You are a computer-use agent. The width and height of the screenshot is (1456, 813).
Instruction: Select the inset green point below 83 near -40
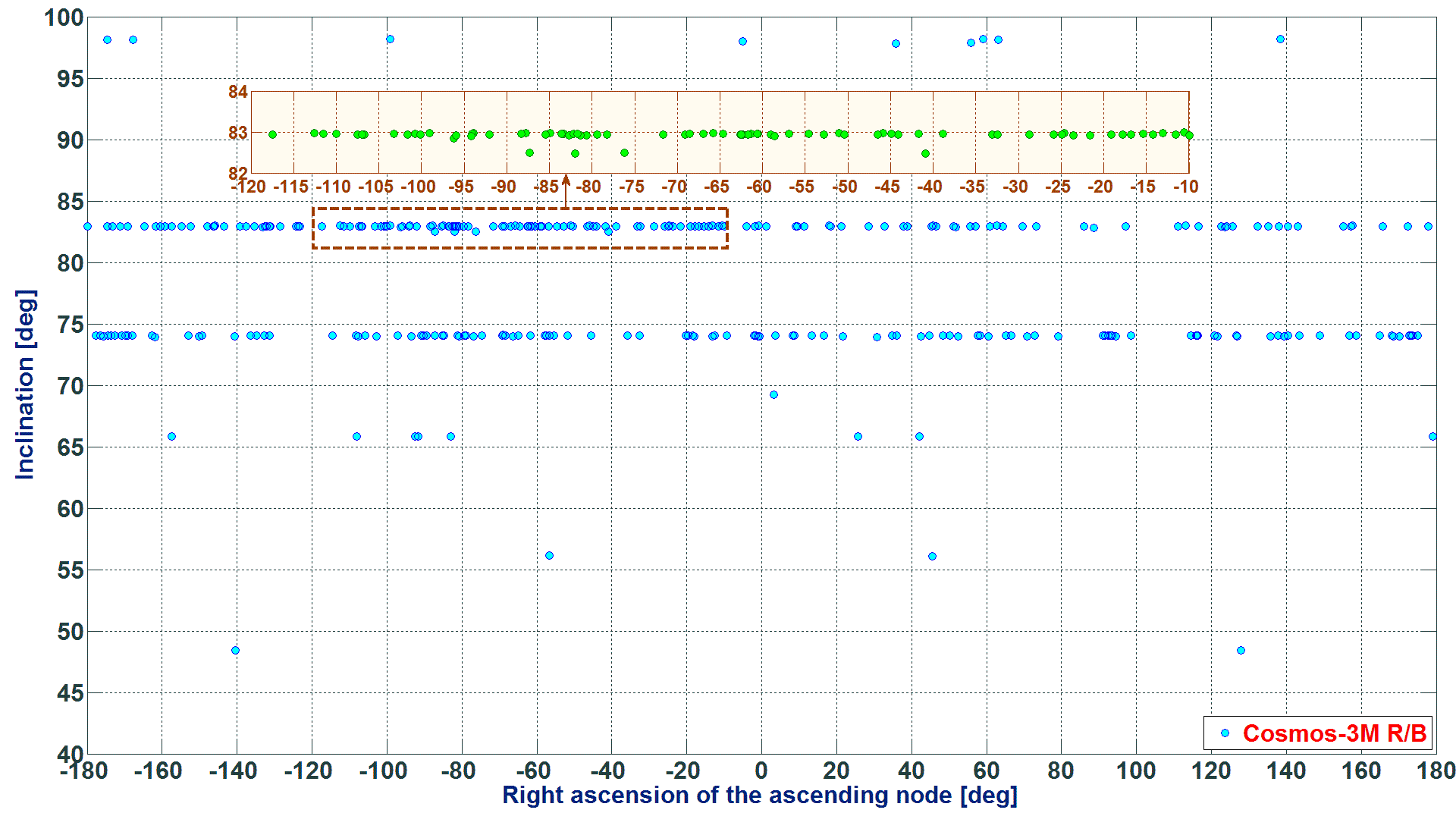tap(925, 153)
